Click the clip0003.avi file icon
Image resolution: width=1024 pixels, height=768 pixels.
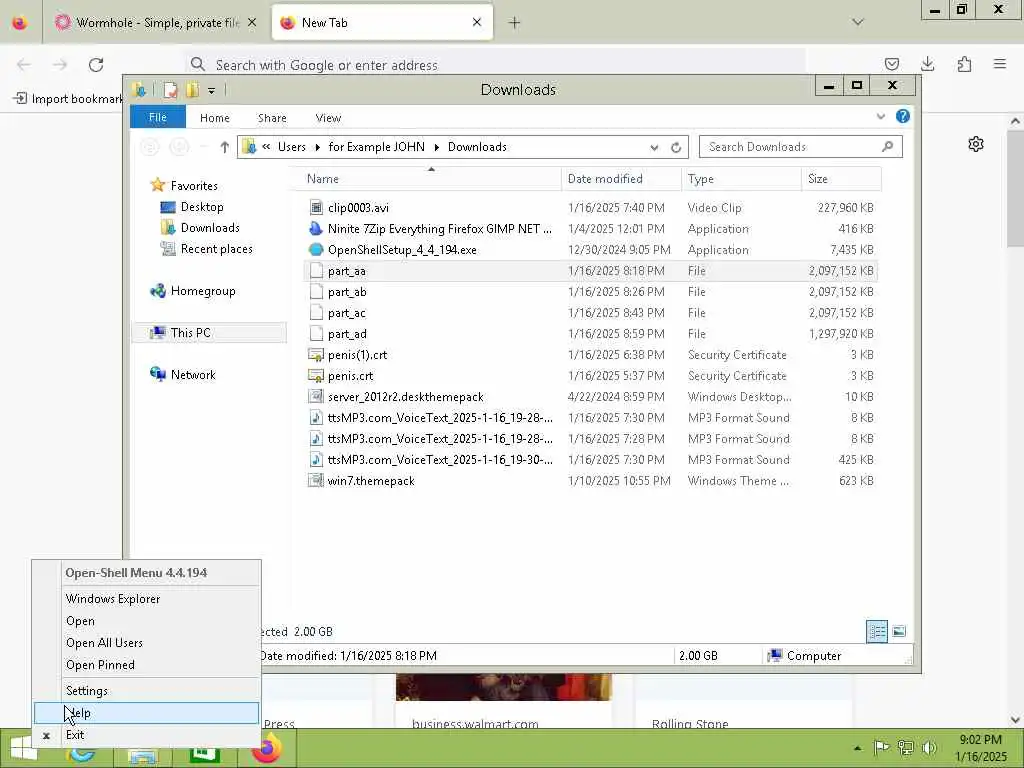click(316, 208)
